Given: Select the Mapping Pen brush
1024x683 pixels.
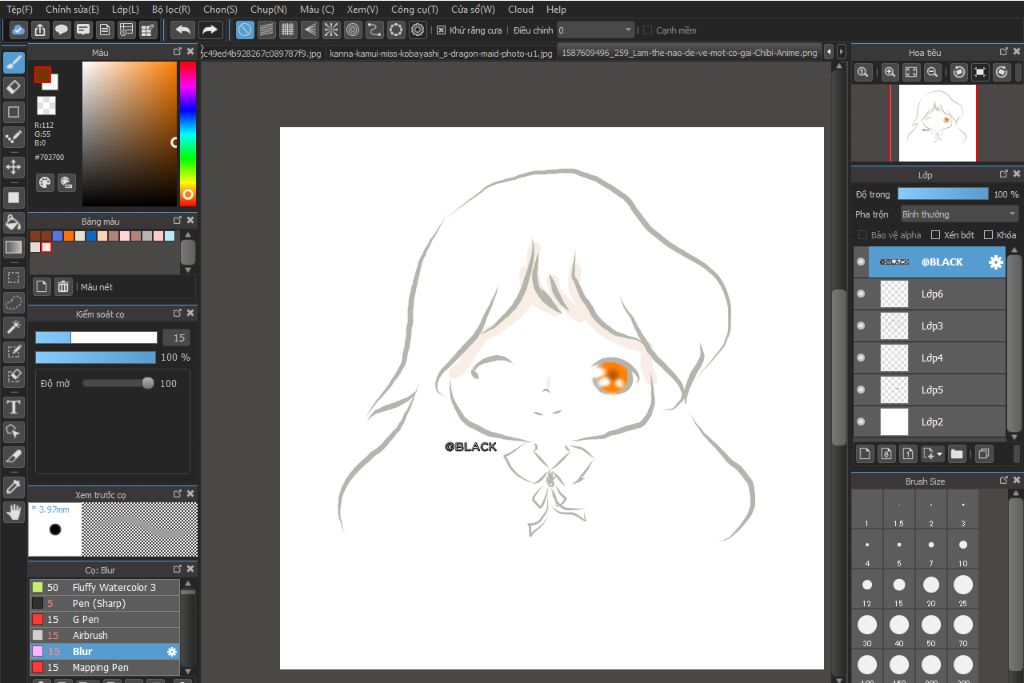Looking at the screenshot, I should [x=104, y=667].
